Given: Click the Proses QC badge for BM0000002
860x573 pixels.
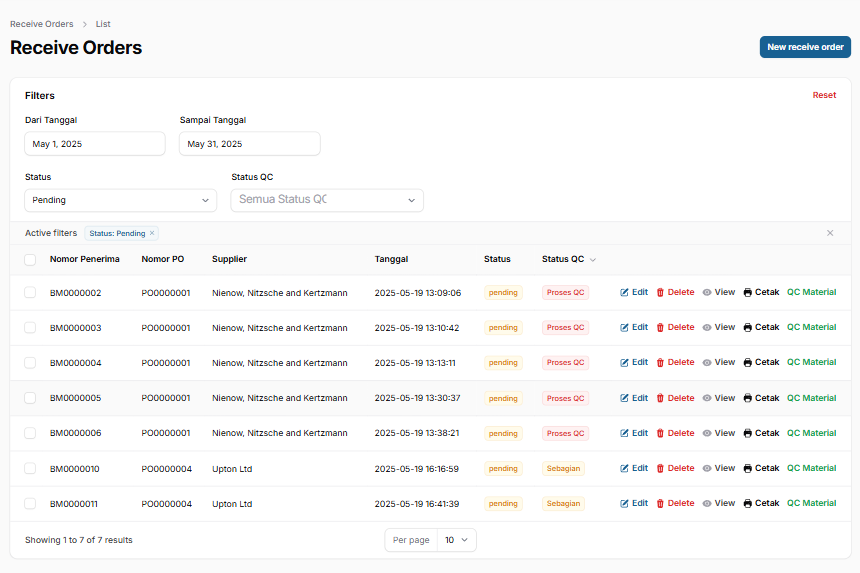Looking at the screenshot, I should coord(565,292).
